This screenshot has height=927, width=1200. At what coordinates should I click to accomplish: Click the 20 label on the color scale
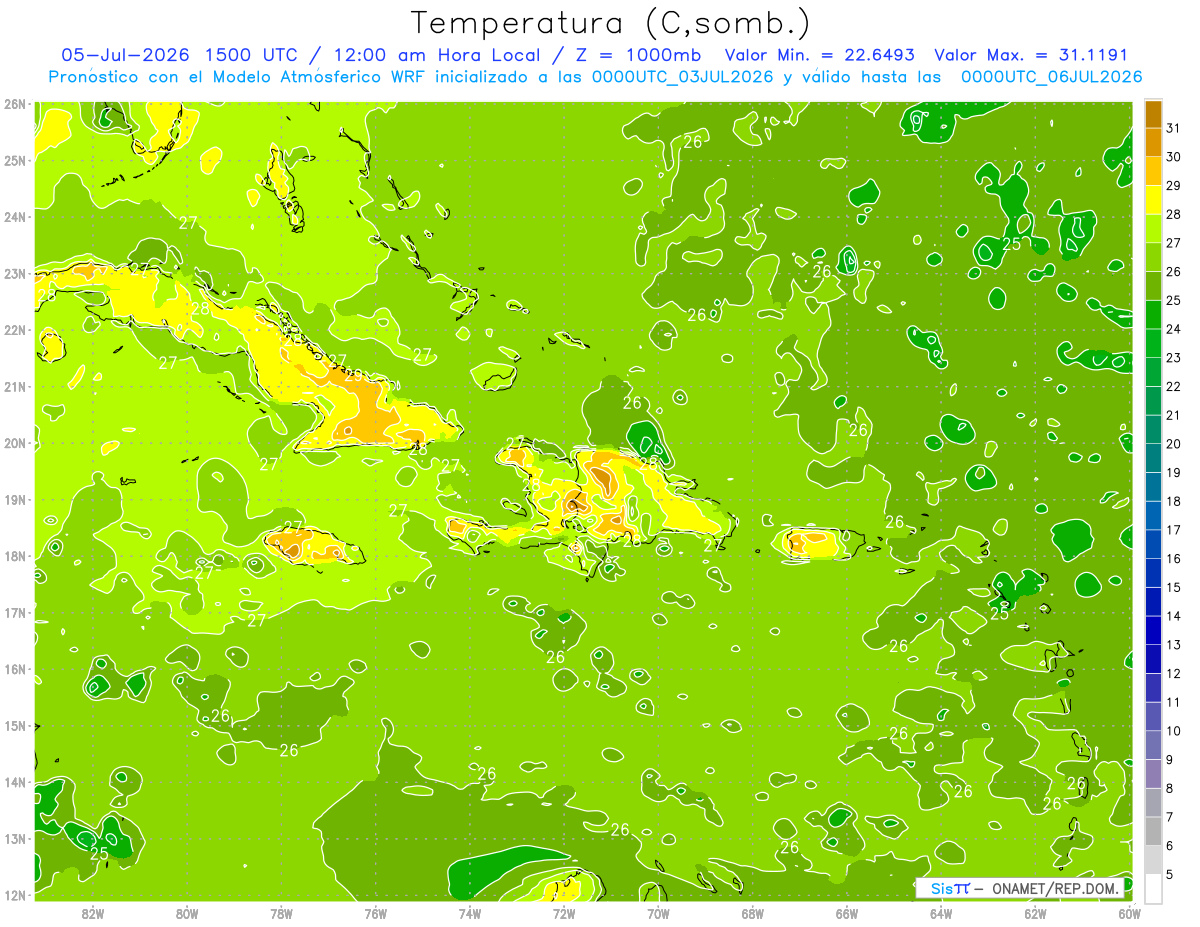[x=1174, y=444]
